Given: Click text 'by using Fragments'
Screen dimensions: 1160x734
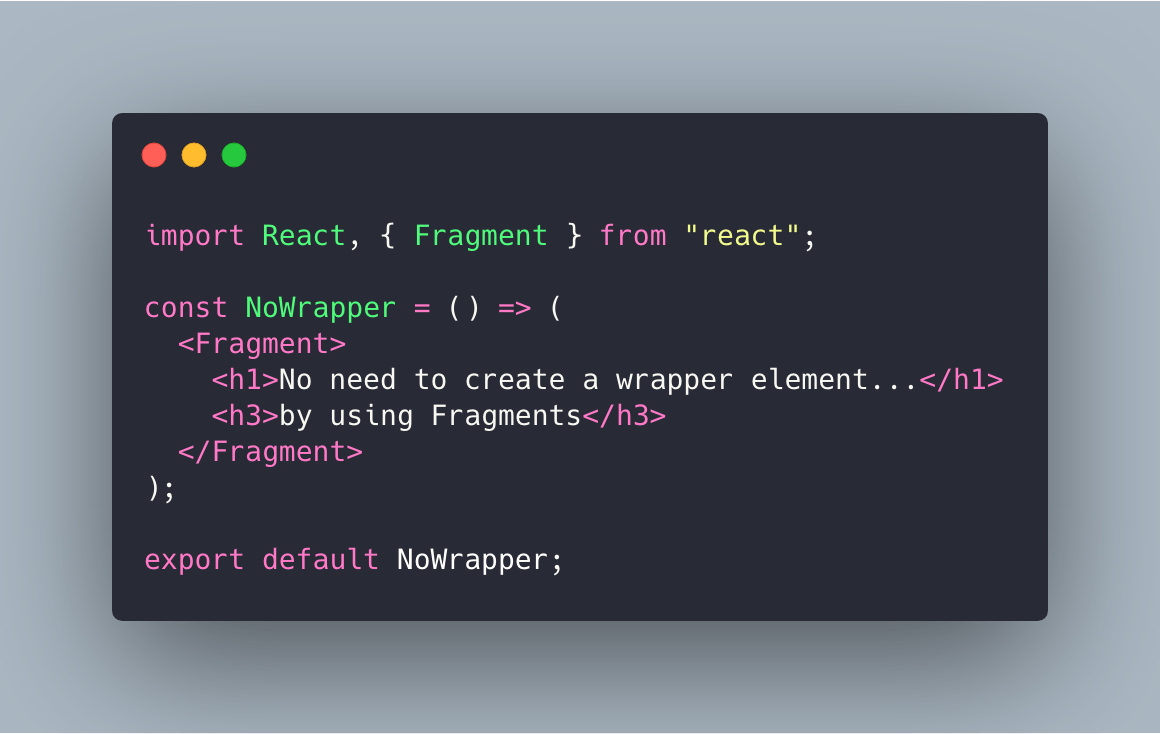Looking at the screenshot, I should pyautogui.click(x=431, y=417).
